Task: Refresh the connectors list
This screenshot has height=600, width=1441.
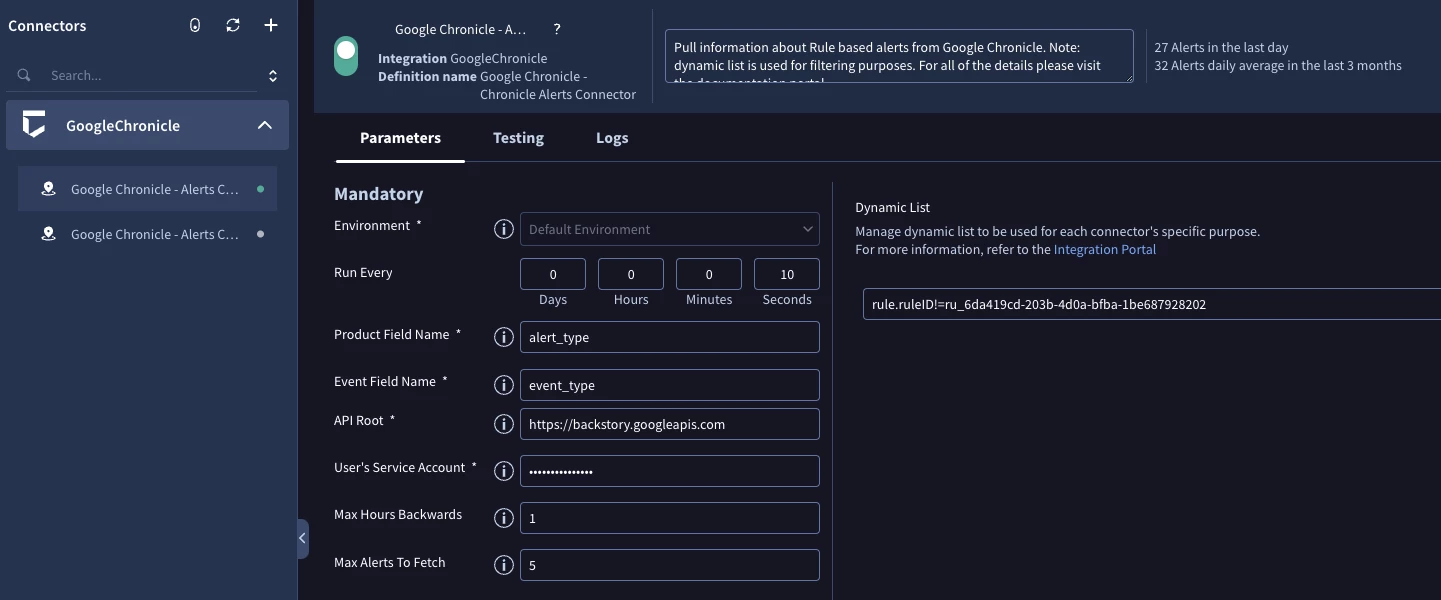Action: (233, 26)
